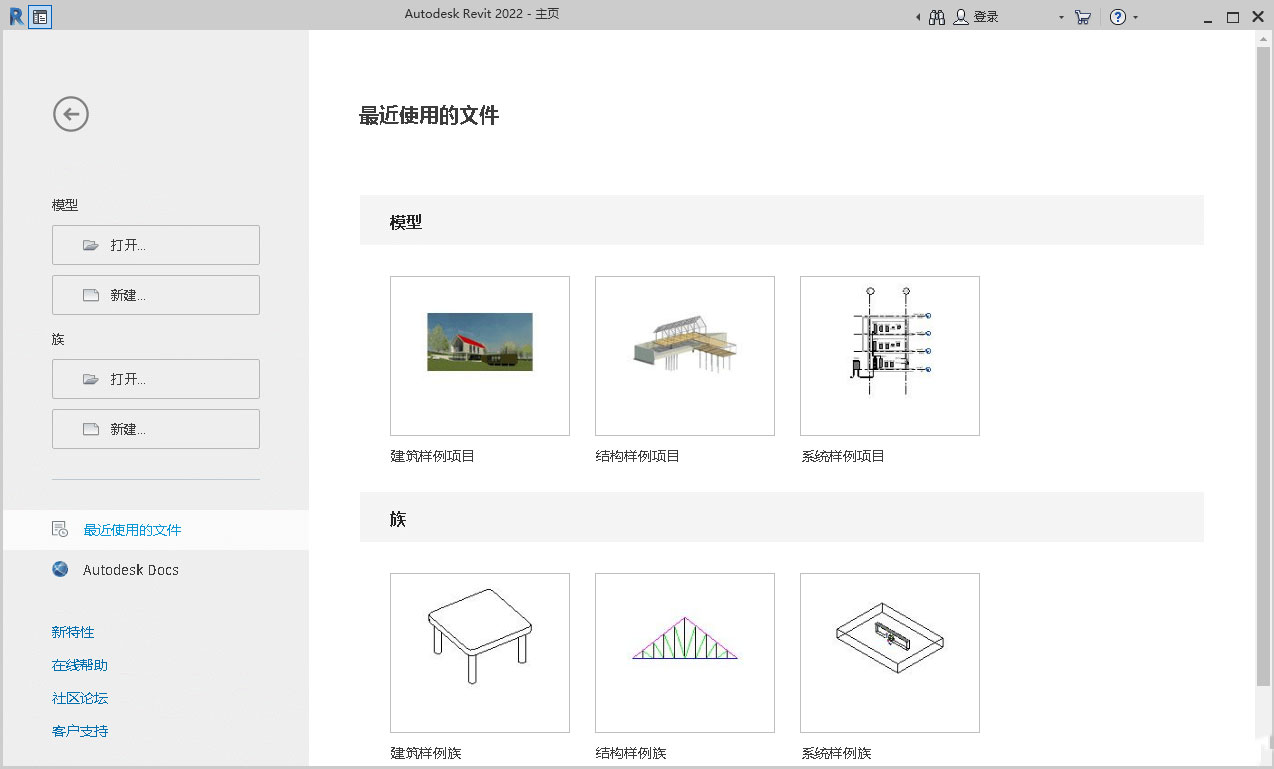Switch to Autodesk Docs in the sidebar
This screenshot has height=769, width=1274.
click(129, 569)
